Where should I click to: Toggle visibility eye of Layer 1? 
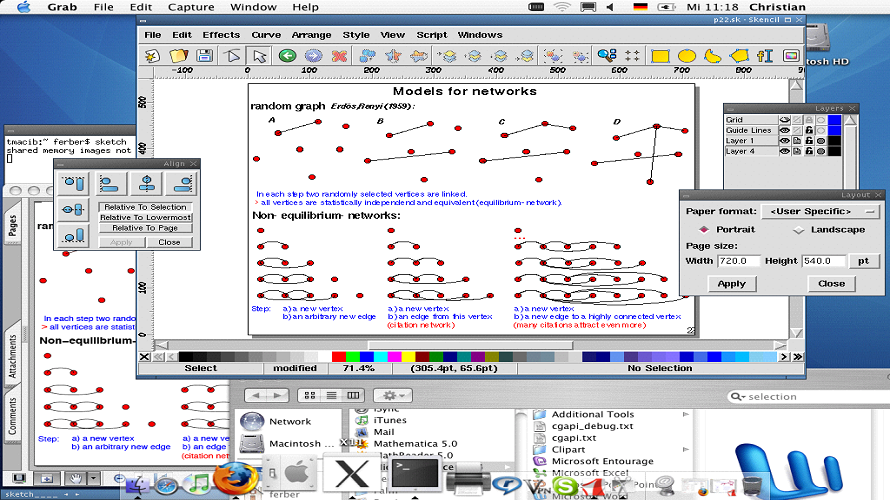click(784, 141)
